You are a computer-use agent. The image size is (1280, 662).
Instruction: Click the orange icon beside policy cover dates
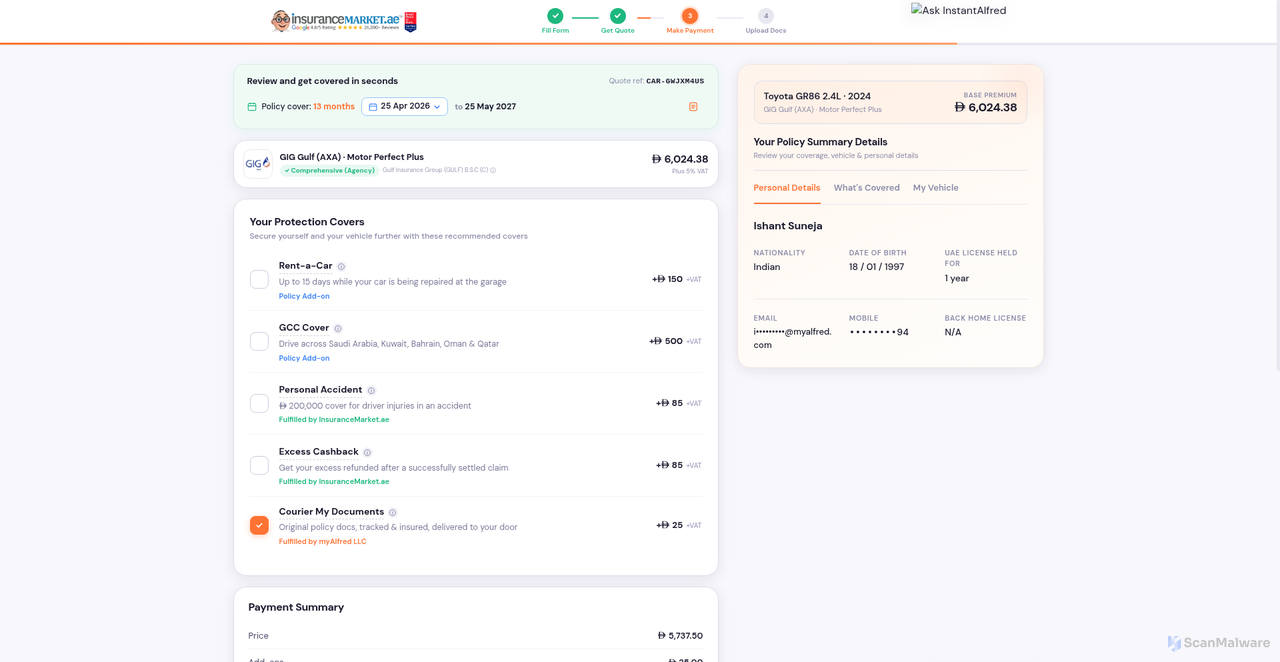click(x=693, y=106)
